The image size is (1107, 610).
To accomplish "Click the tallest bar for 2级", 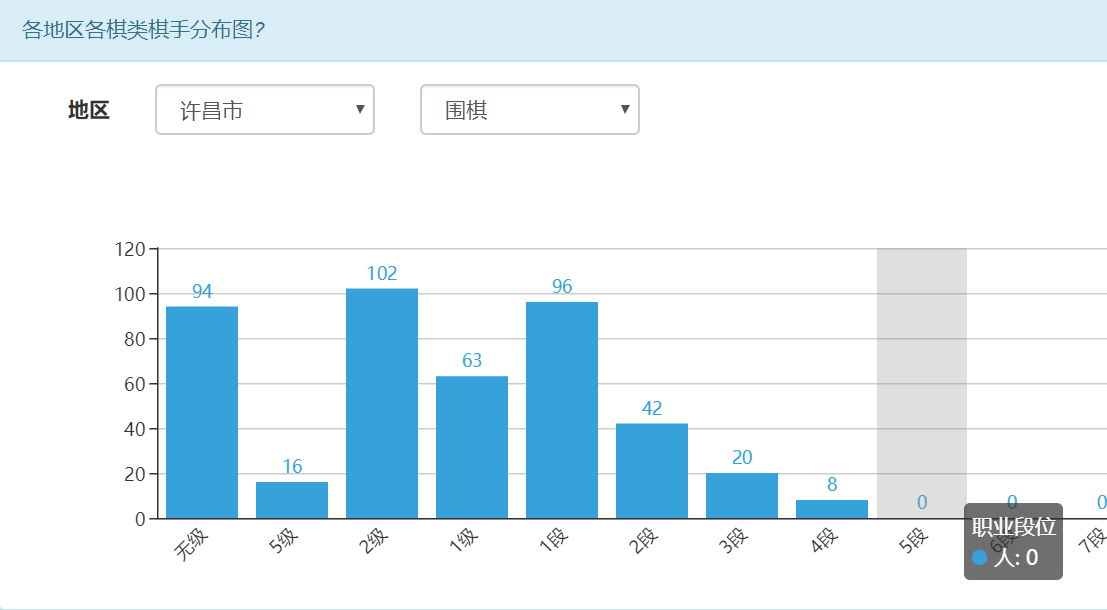I will 382,403.
